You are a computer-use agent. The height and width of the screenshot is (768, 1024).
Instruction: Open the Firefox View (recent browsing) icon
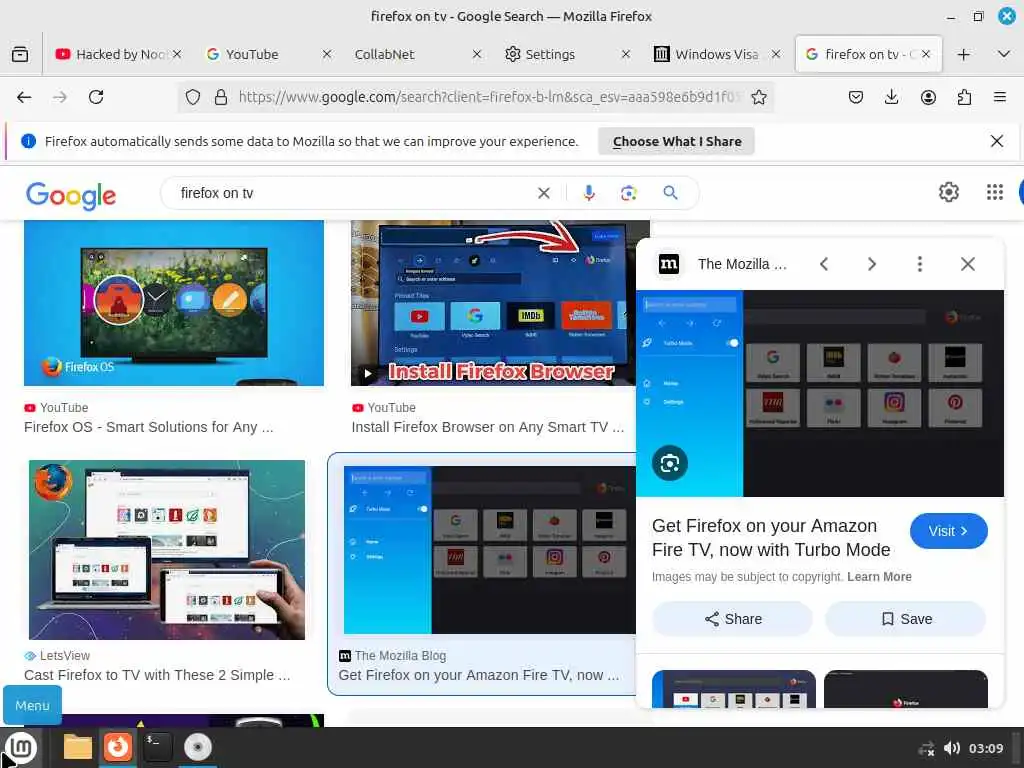click(20, 54)
